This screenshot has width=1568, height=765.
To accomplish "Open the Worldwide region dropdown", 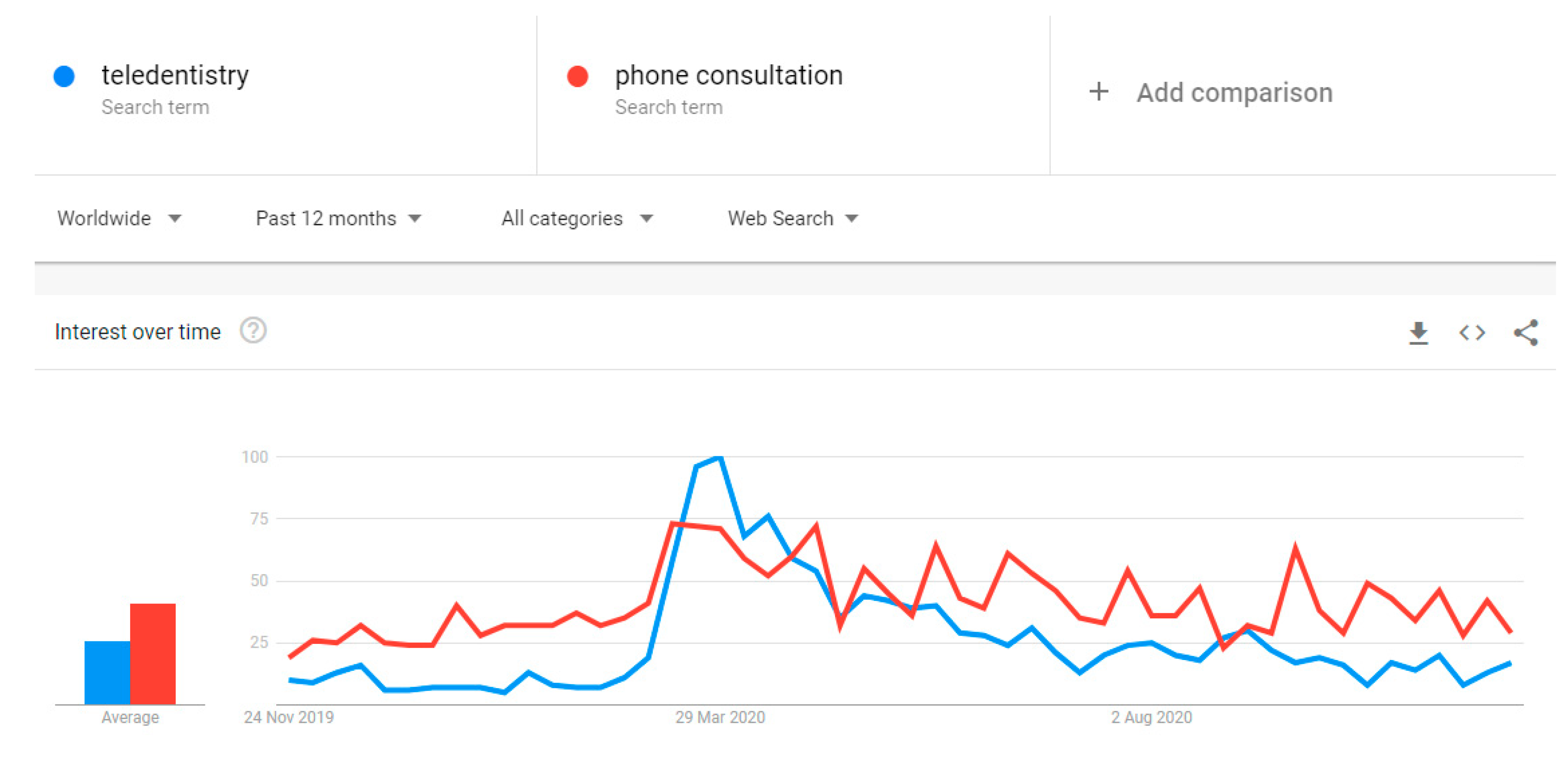I will 119,219.
